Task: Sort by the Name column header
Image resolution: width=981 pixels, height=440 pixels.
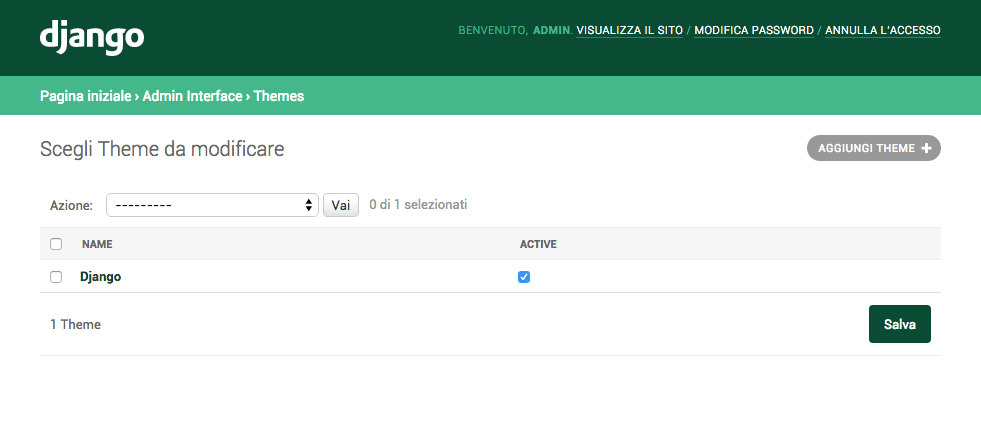Action: tap(97, 244)
